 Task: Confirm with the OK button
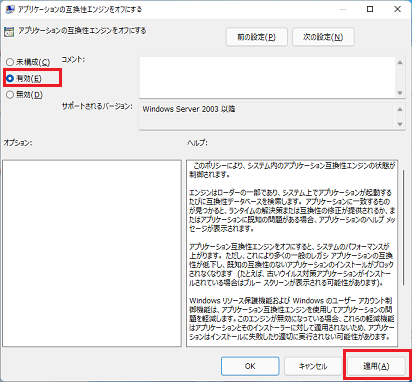click(250, 366)
